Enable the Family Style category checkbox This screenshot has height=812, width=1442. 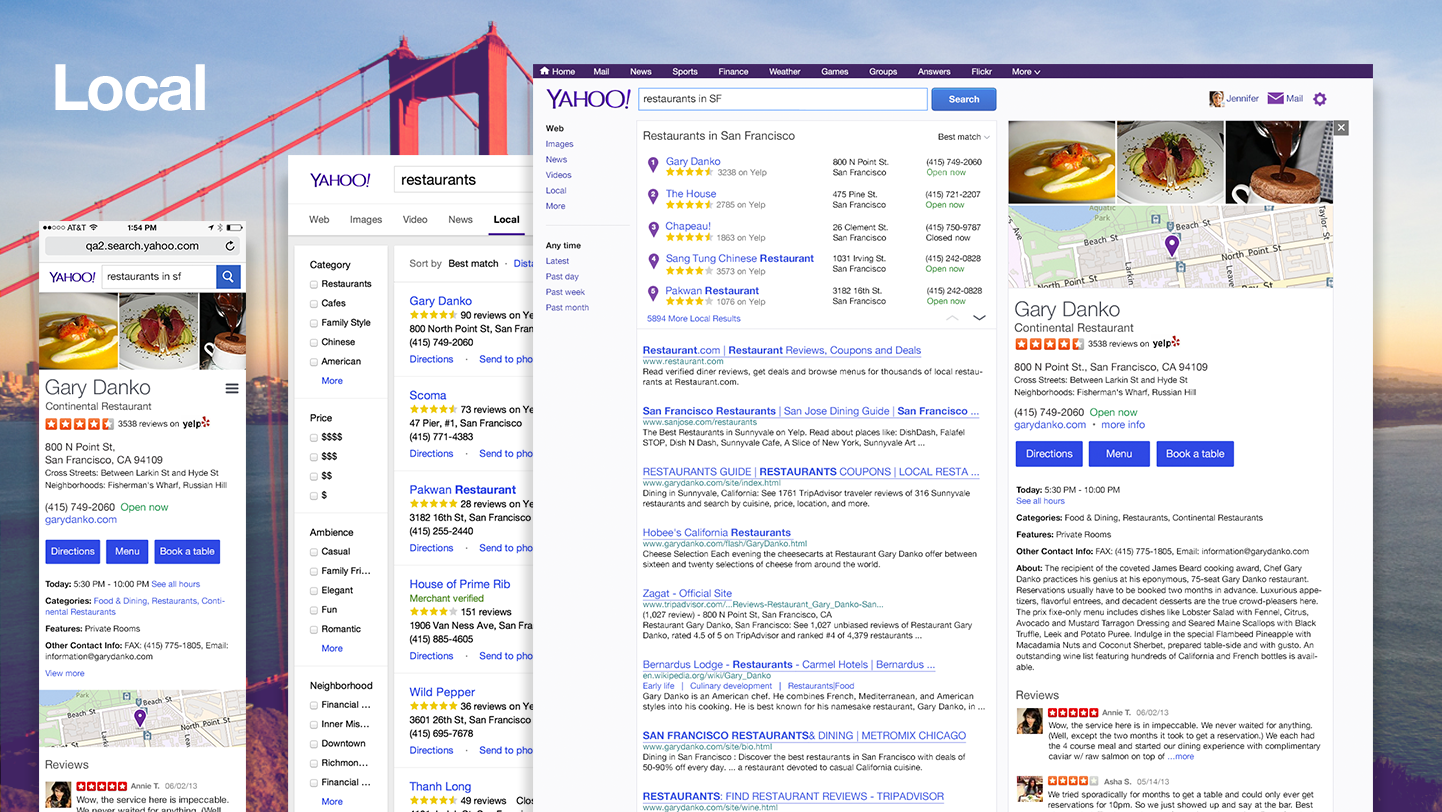pos(314,323)
